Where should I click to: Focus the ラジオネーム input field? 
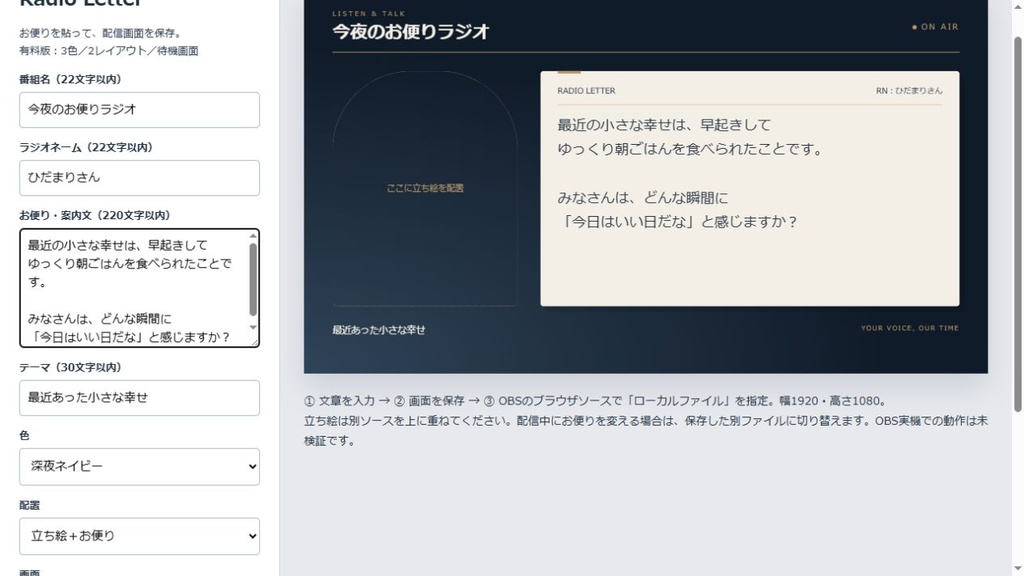(x=139, y=178)
